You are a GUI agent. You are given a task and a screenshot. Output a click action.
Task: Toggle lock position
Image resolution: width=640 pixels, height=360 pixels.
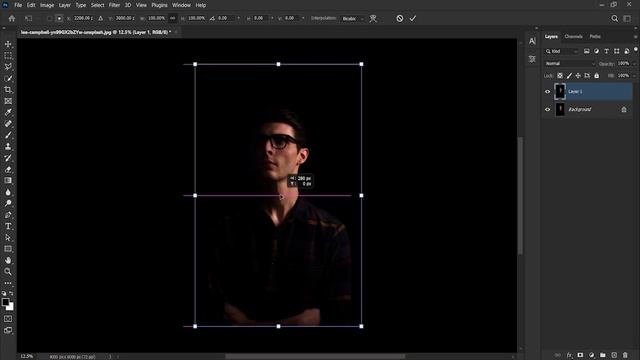[x=578, y=76]
